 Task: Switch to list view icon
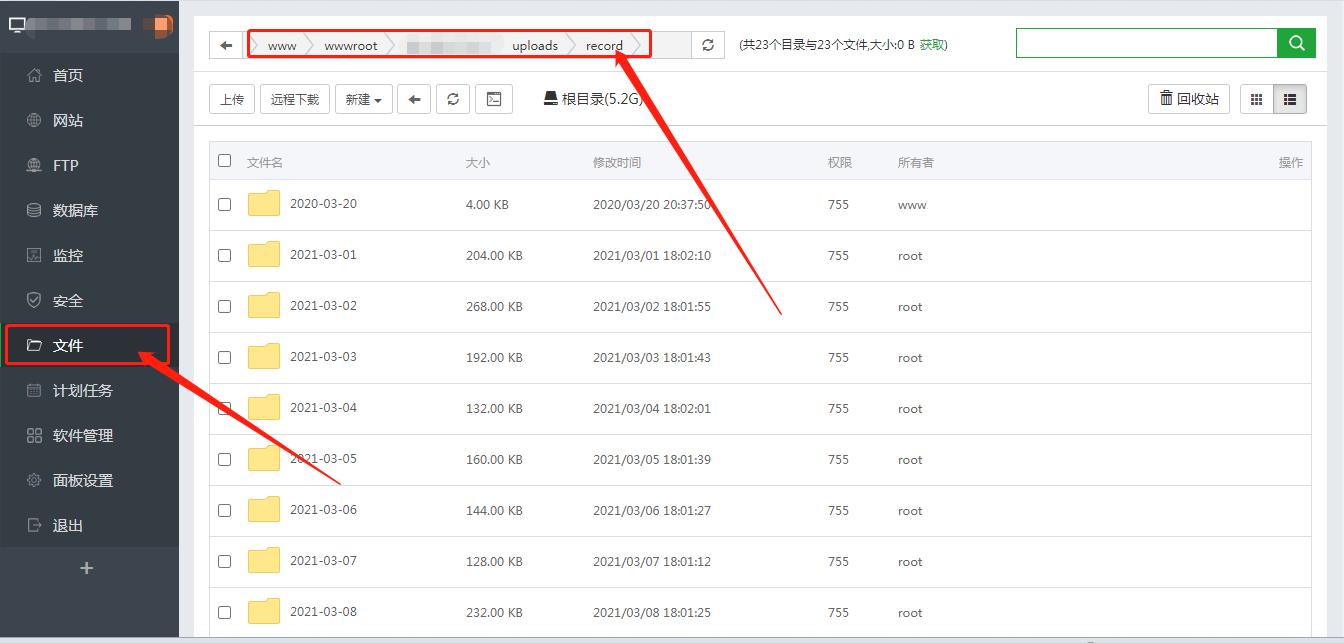1290,99
